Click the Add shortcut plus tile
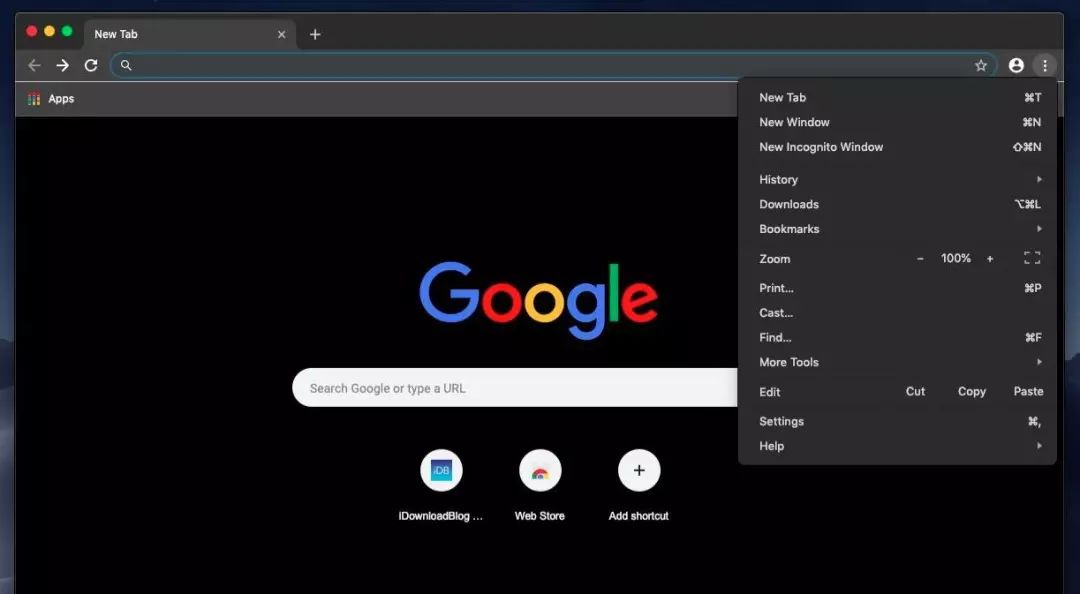 click(x=638, y=486)
